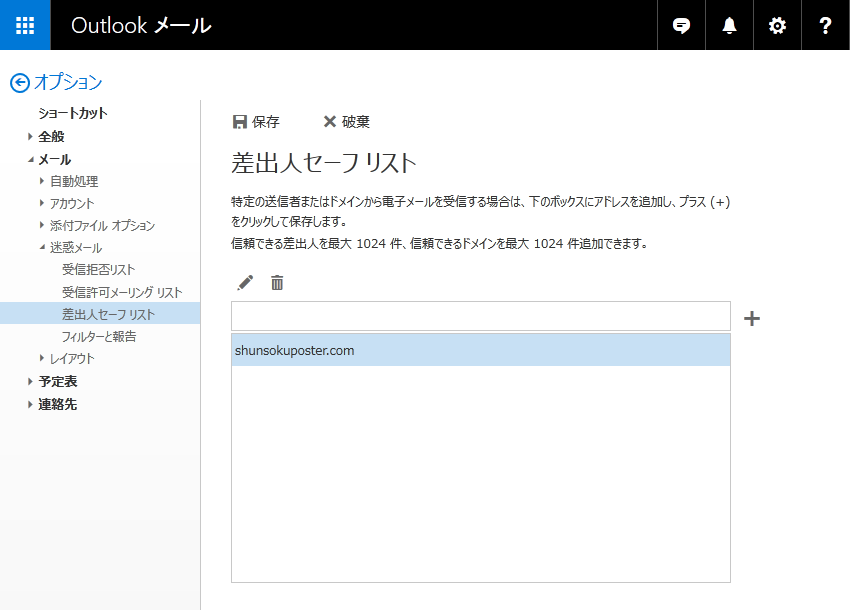Open フィルターと報告 settings
This screenshot has height=610, width=850.
pyautogui.click(x=98, y=336)
